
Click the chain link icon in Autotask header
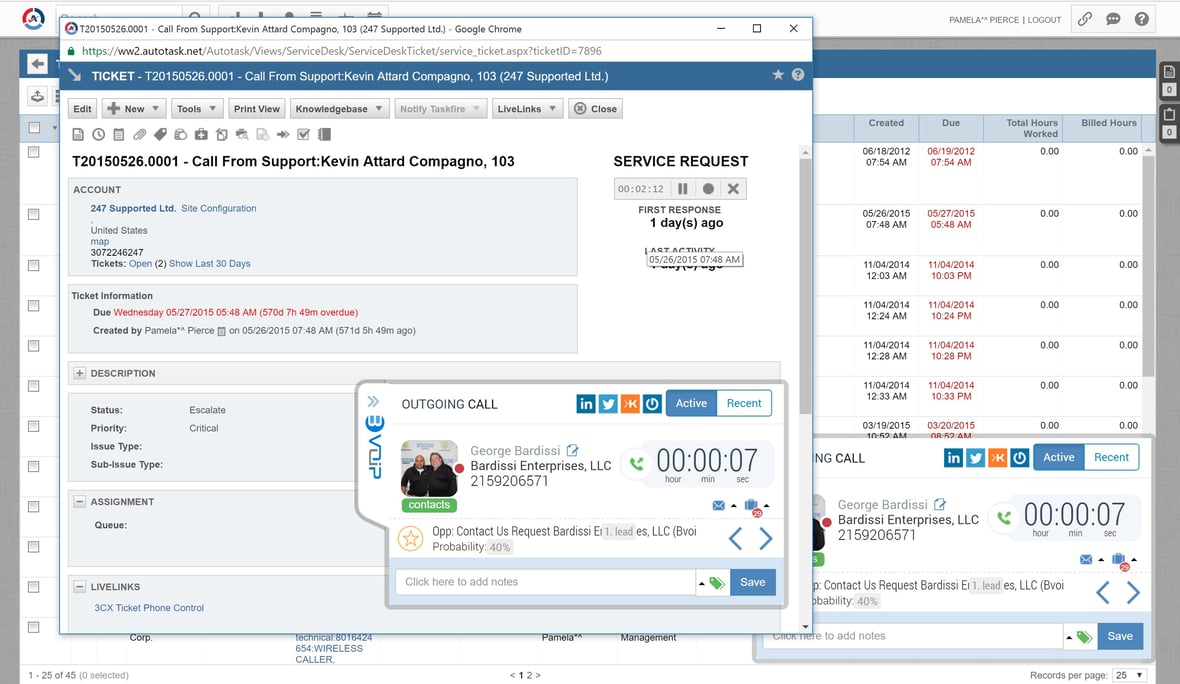tap(1084, 20)
